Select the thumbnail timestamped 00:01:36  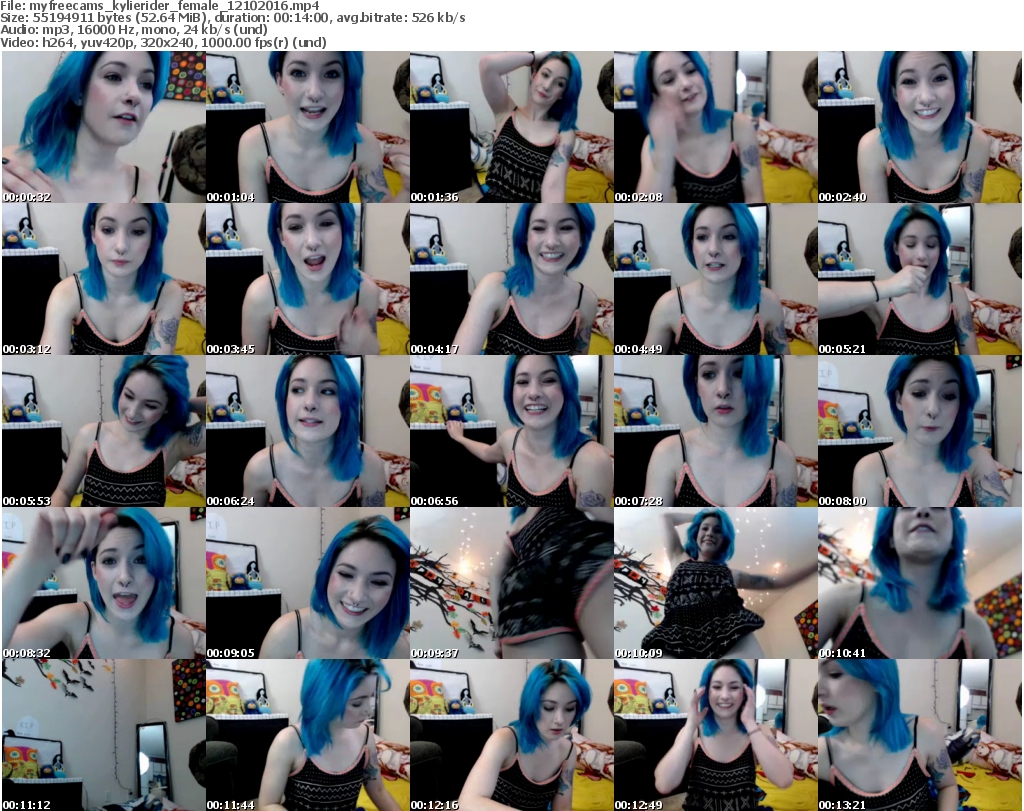pyautogui.click(x=512, y=127)
